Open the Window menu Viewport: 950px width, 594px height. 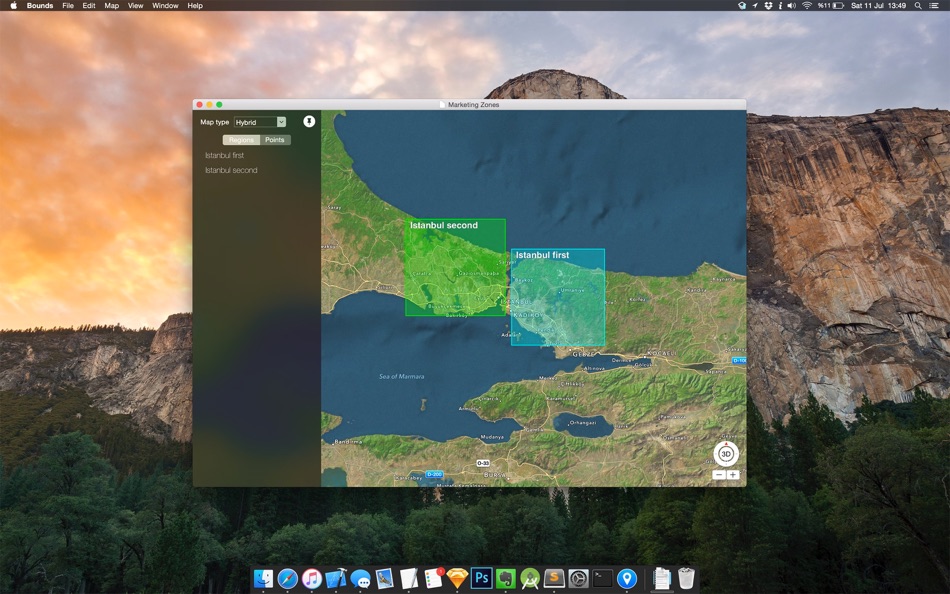point(165,5)
